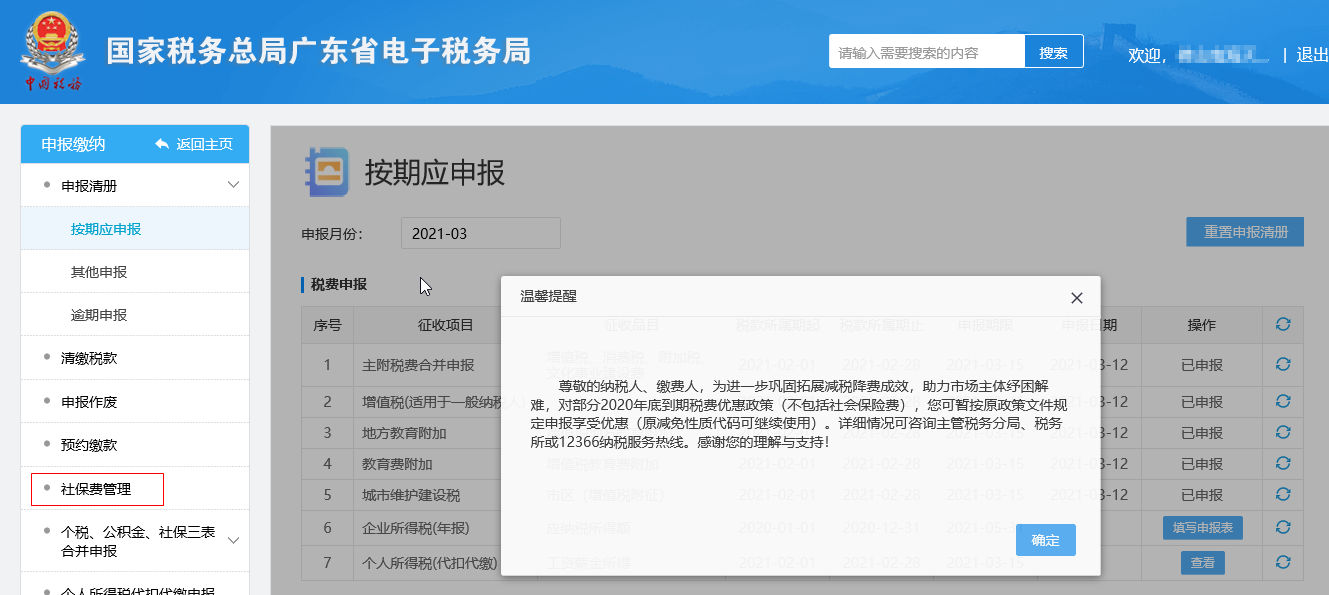Collapse the 申报清册 menu section
Screen dimensions: 1329x595
(x=233, y=185)
